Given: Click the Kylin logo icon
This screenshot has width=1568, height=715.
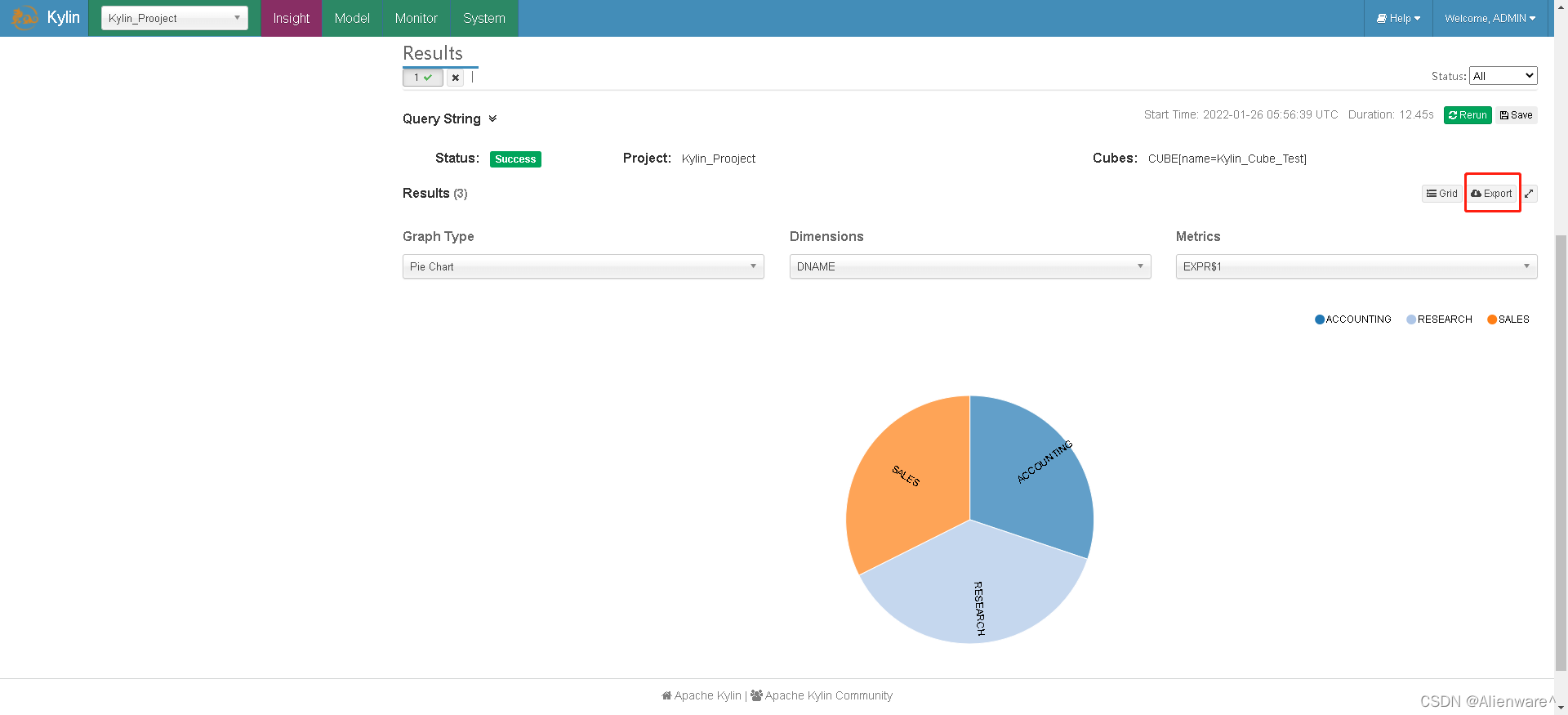Looking at the screenshot, I should (x=25, y=17).
